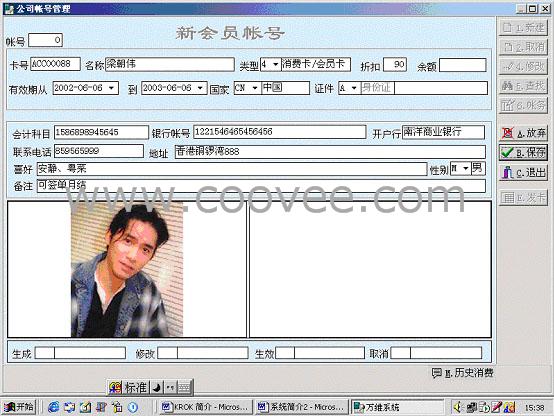Switch to KROK 简介 taskbar window

[206, 407]
